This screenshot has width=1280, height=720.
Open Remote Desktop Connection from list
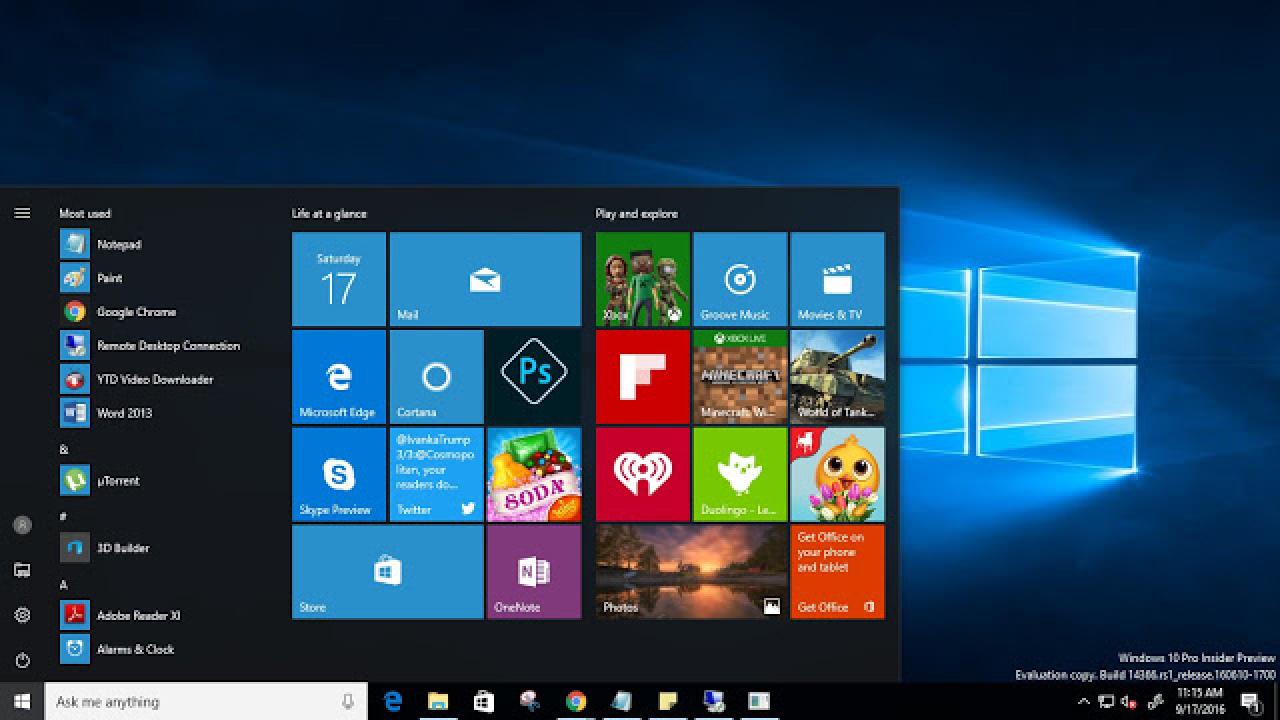[x=167, y=346]
